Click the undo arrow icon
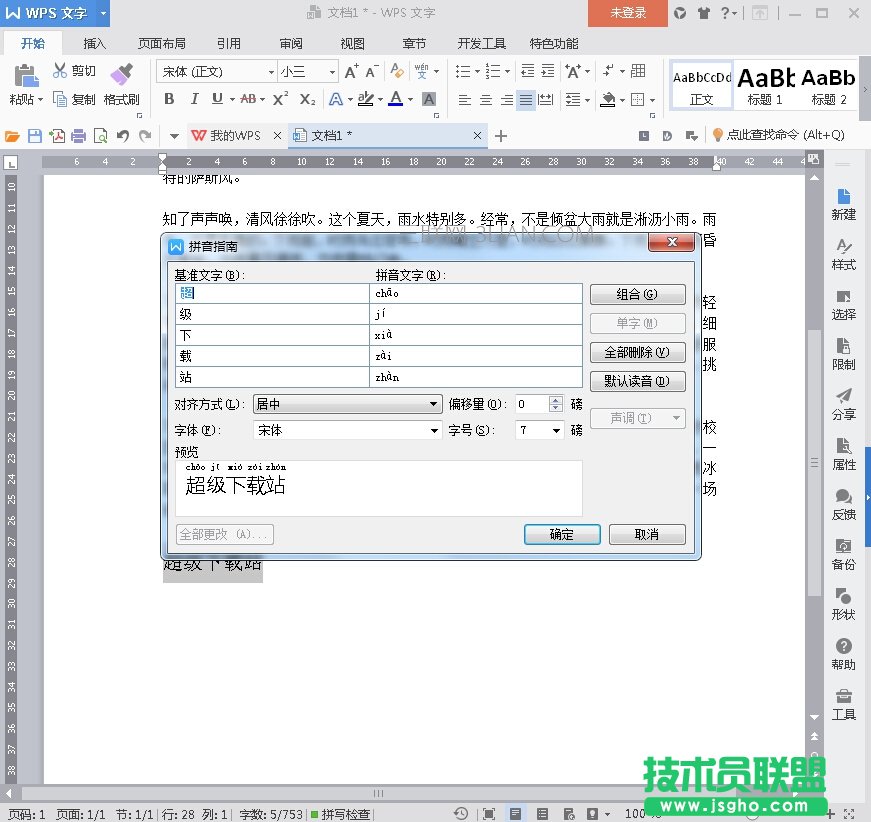The image size is (871, 822). point(123,136)
